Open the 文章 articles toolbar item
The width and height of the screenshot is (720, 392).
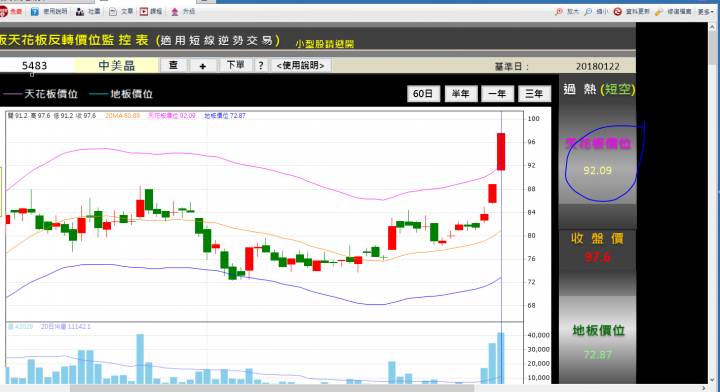pos(121,11)
